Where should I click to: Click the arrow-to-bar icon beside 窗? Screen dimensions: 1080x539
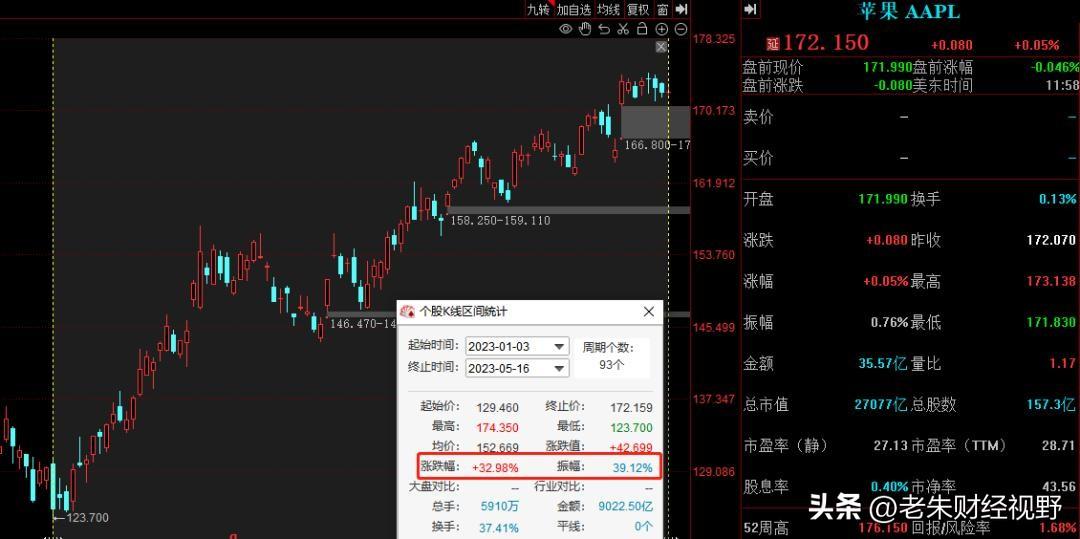[681, 10]
